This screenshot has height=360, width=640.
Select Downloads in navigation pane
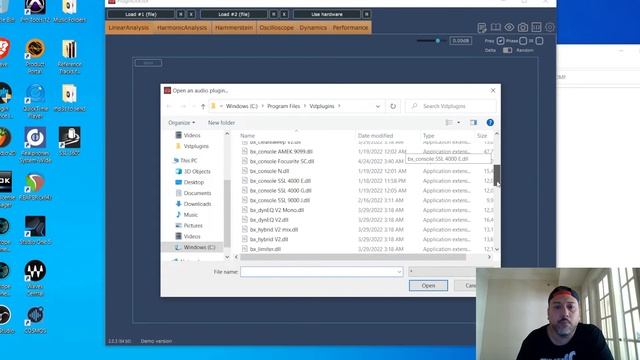click(197, 204)
